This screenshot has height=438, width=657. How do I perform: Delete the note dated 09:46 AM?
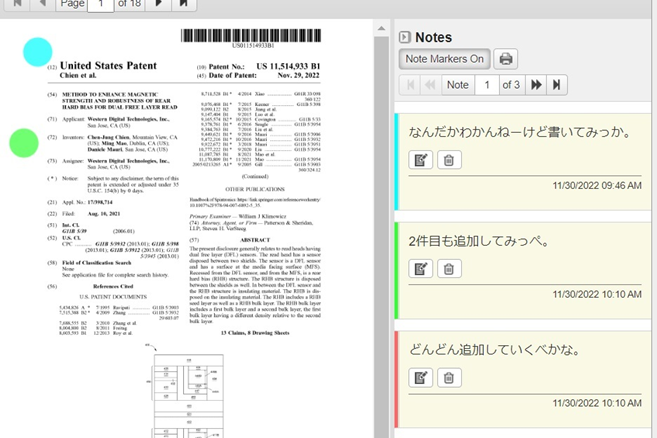coord(449,160)
